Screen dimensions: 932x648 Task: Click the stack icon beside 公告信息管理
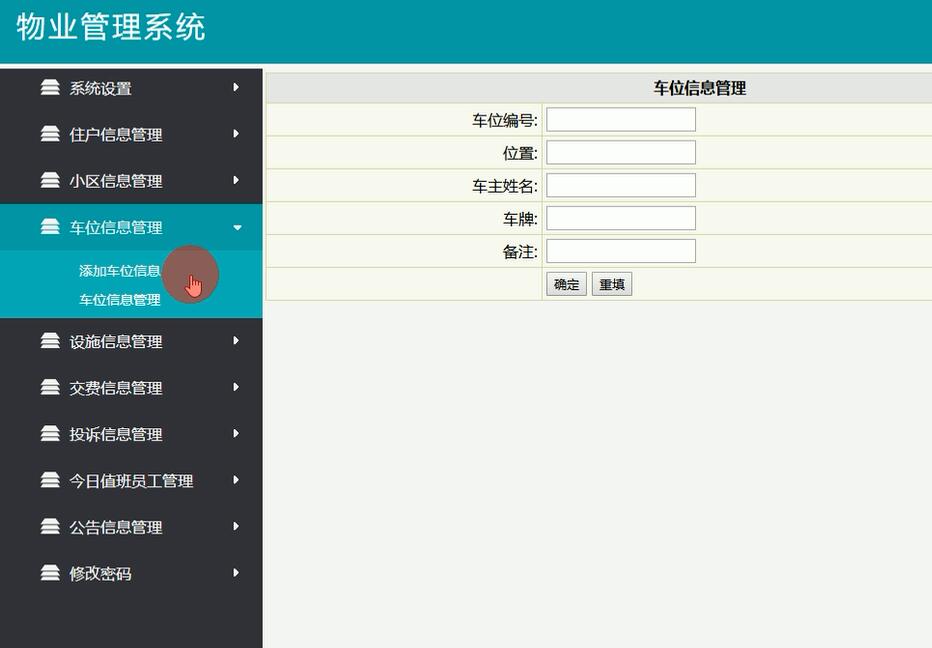coord(50,526)
